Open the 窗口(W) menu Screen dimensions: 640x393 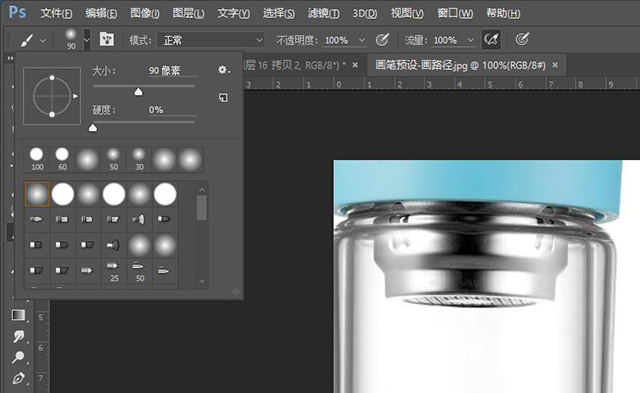(455, 13)
